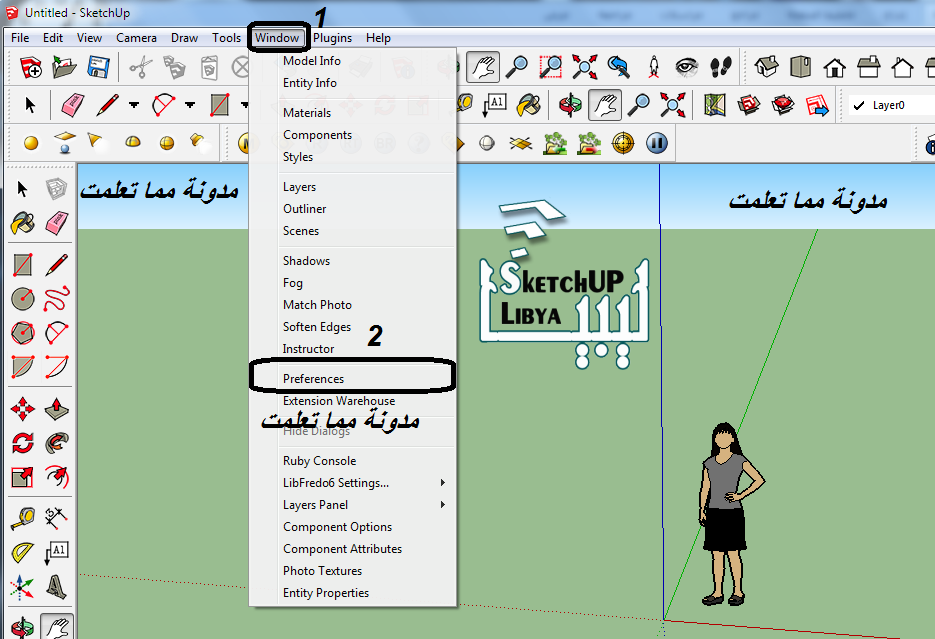This screenshot has width=935, height=639.
Task: Click the Add Location map icon
Action: point(714,106)
